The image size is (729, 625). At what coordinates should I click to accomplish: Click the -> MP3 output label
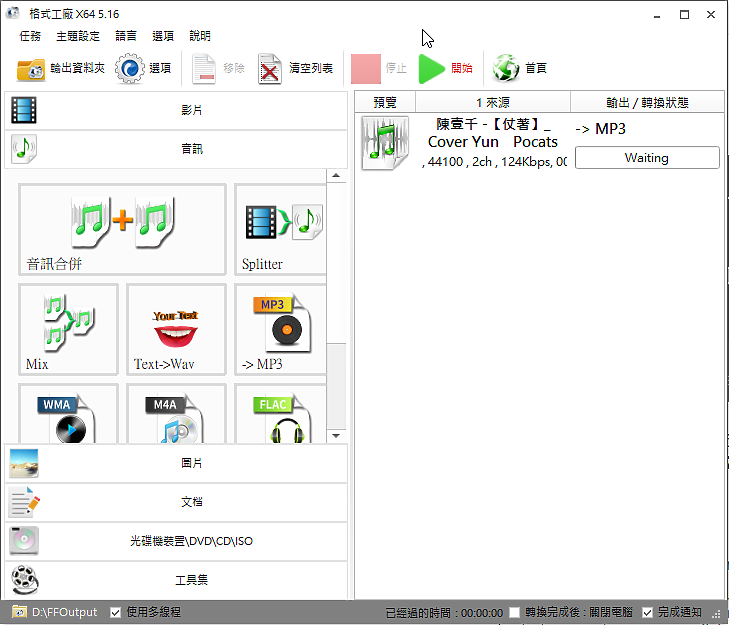click(x=601, y=129)
